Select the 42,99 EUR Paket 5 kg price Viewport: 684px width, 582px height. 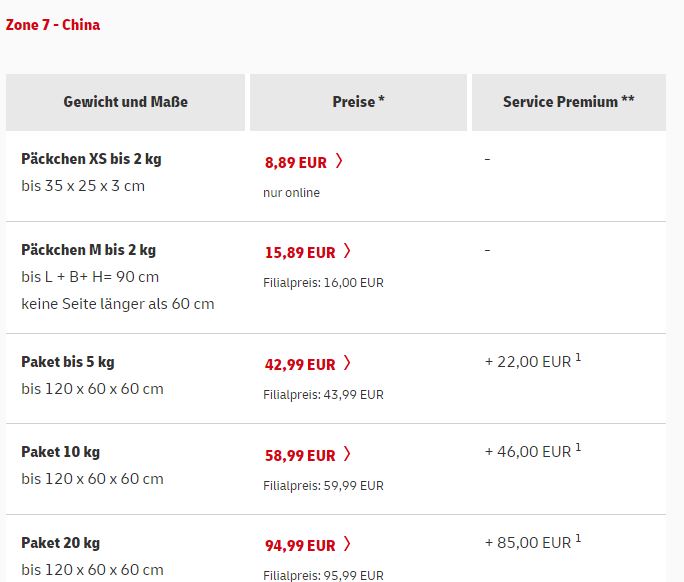[300, 365]
